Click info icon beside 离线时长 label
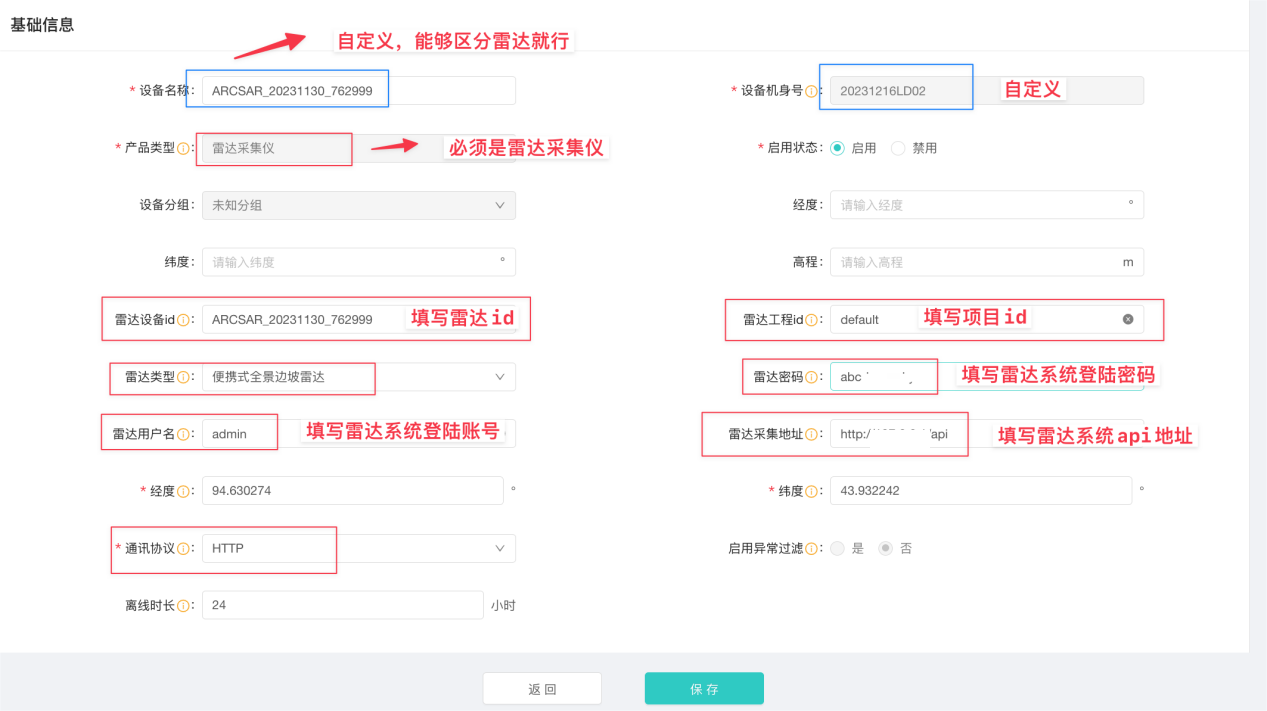Viewport: 1267px width, 711px height. 184,606
